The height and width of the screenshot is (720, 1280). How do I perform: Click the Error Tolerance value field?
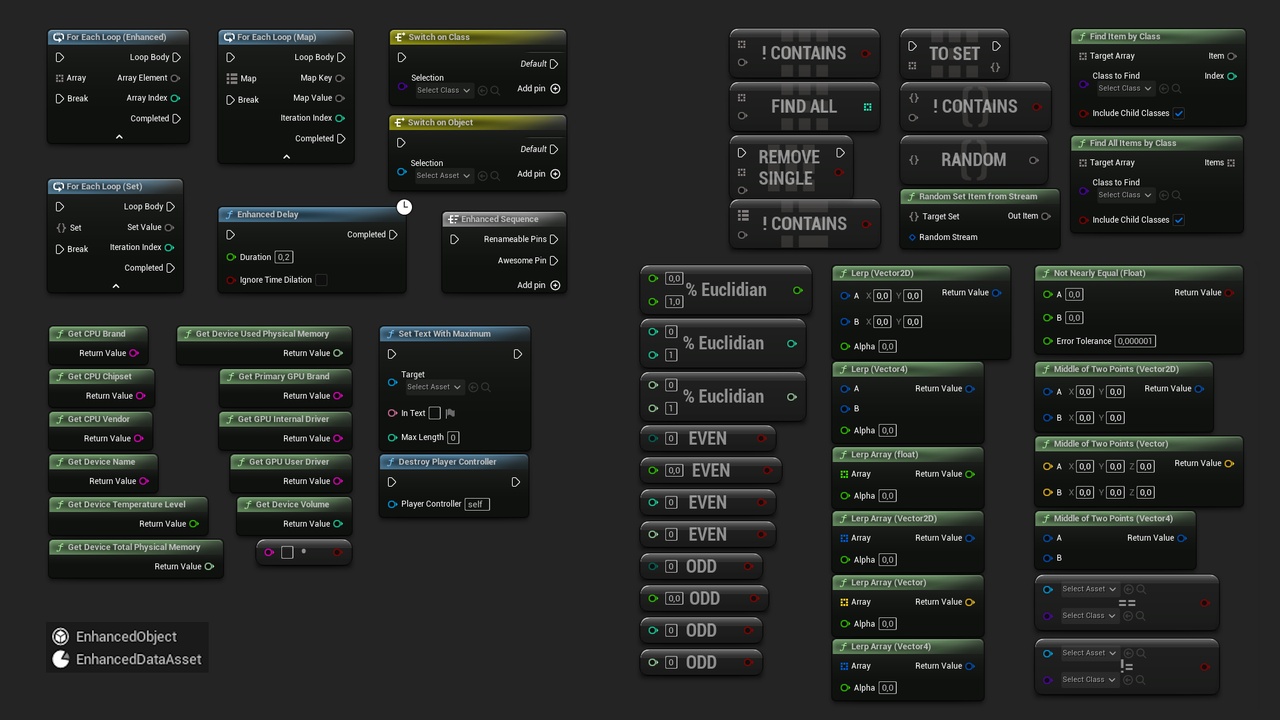[1135, 341]
